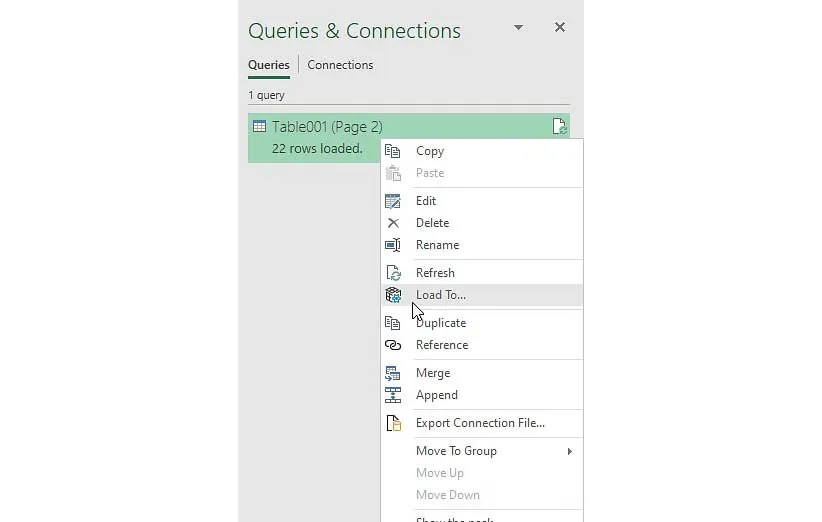Open the pane options dropdown arrow
This screenshot has height=522, width=822.
click(518, 28)
